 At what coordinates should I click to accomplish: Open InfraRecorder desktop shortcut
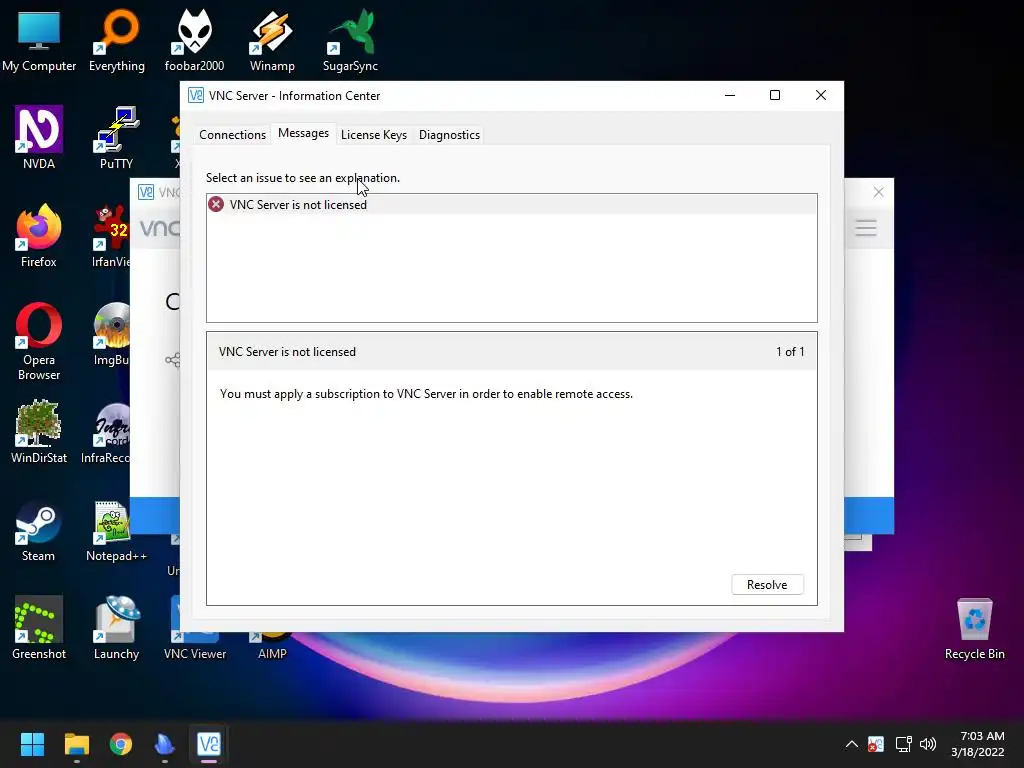(106, 432)
